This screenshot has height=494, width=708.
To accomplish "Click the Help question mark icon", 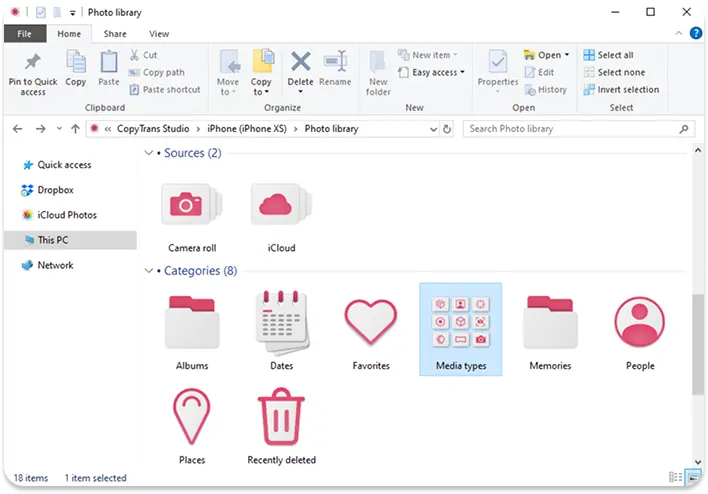I will pyautogui.click(x=695, y=33).
